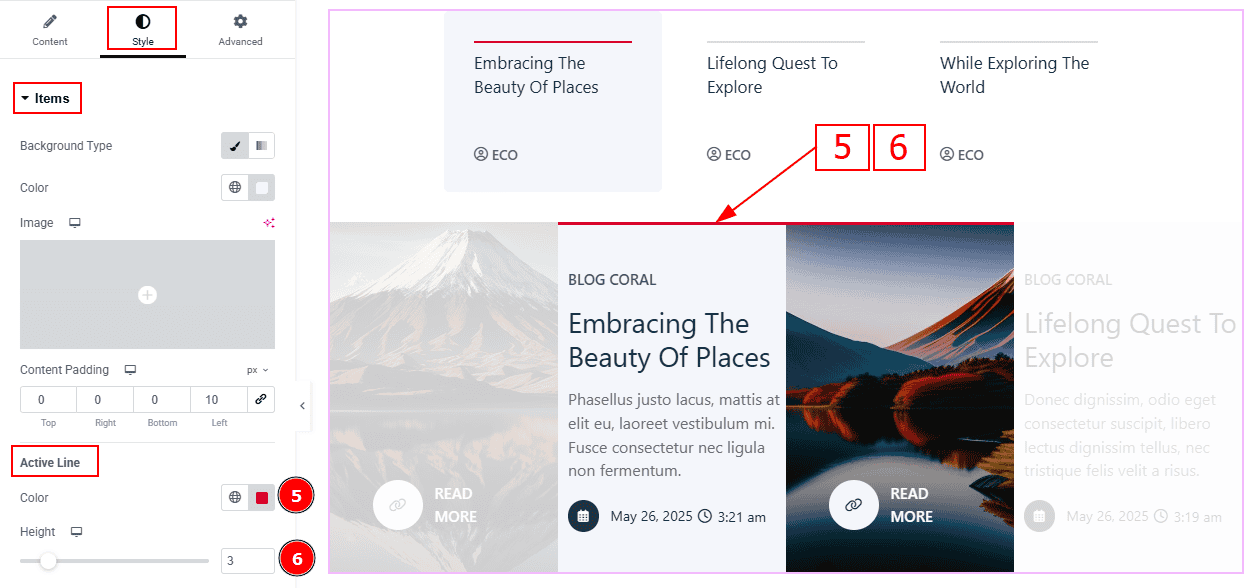The image size is (1253, 588).
Task: Collapse the Items section
Action: point(46,98)
